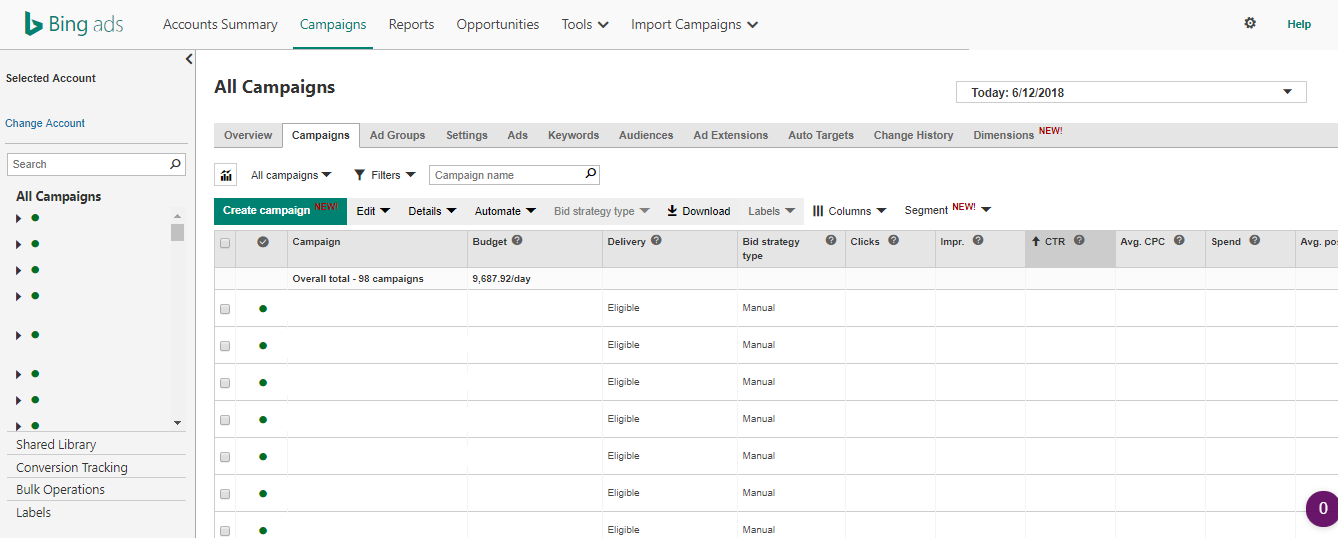Open the settings gear icon

(1250, 23)
